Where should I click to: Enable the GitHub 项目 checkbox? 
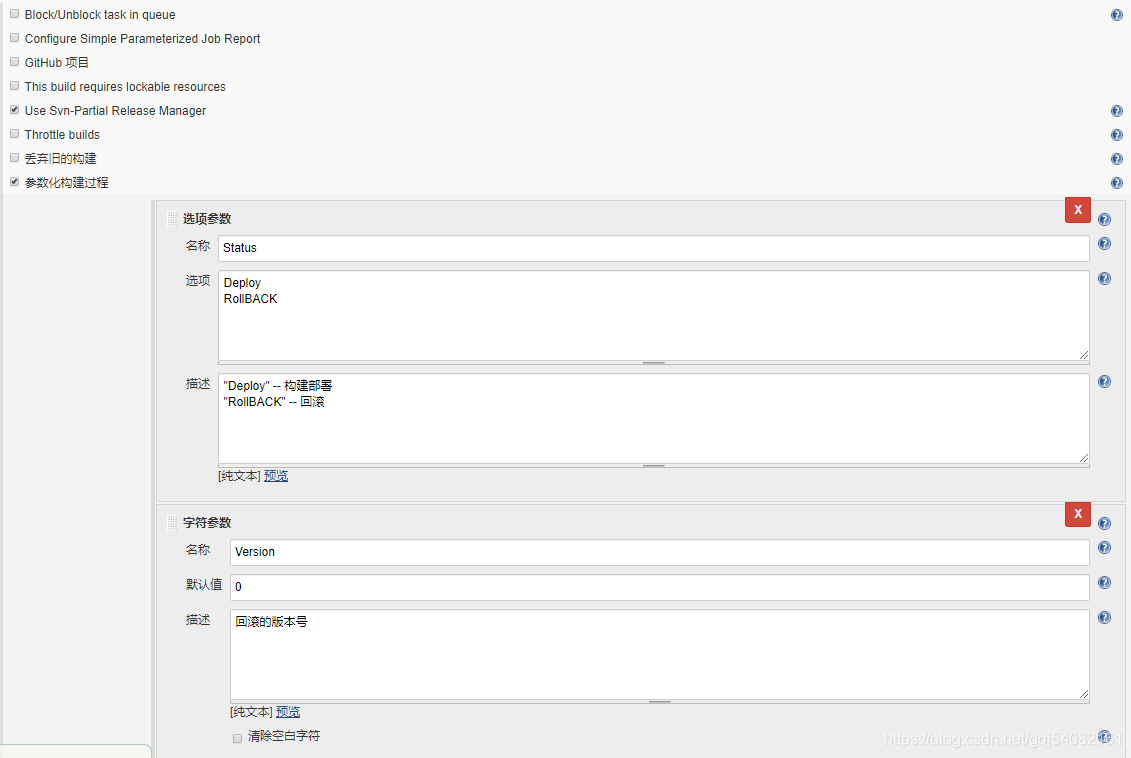[14, 62]
